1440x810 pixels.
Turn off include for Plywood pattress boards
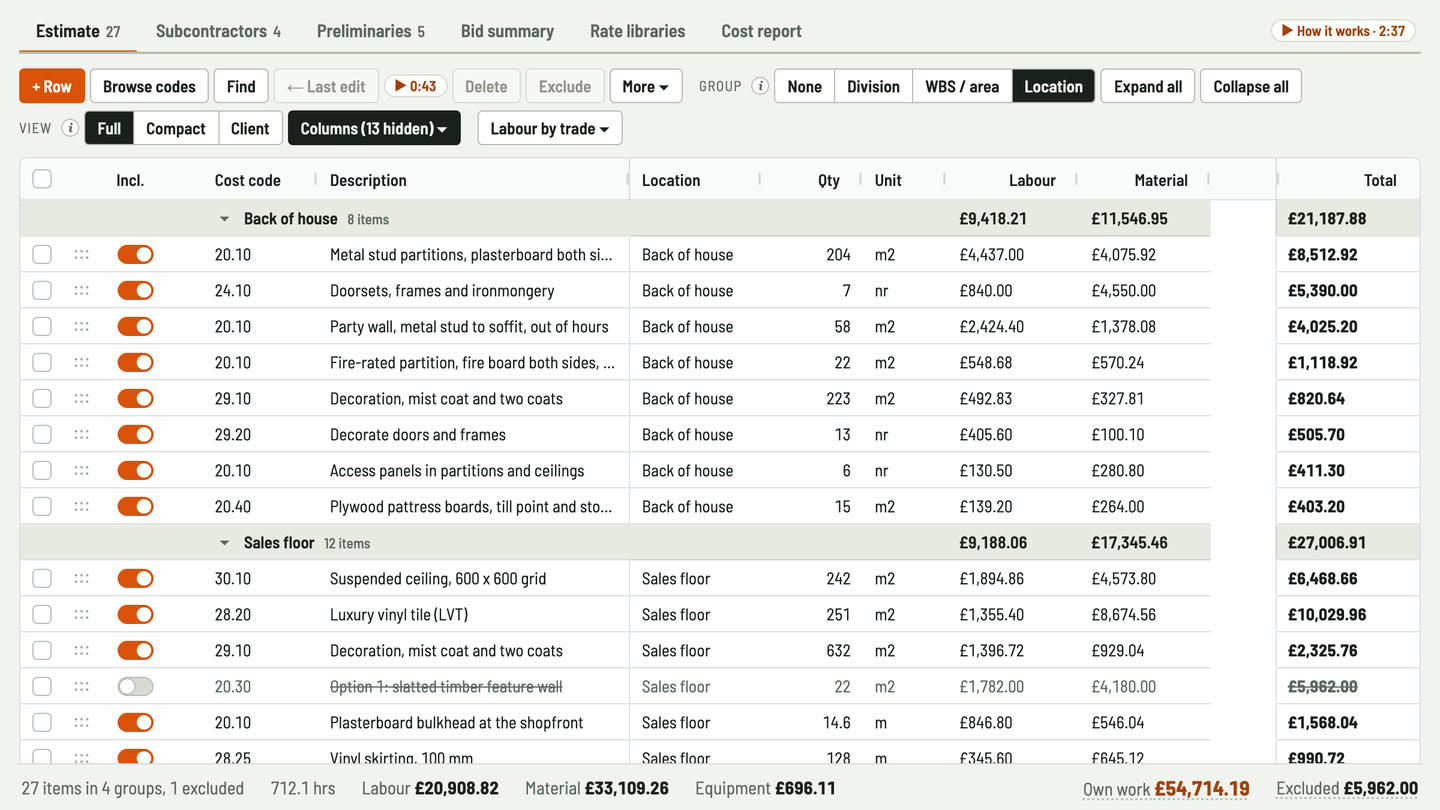click(135, 507)
